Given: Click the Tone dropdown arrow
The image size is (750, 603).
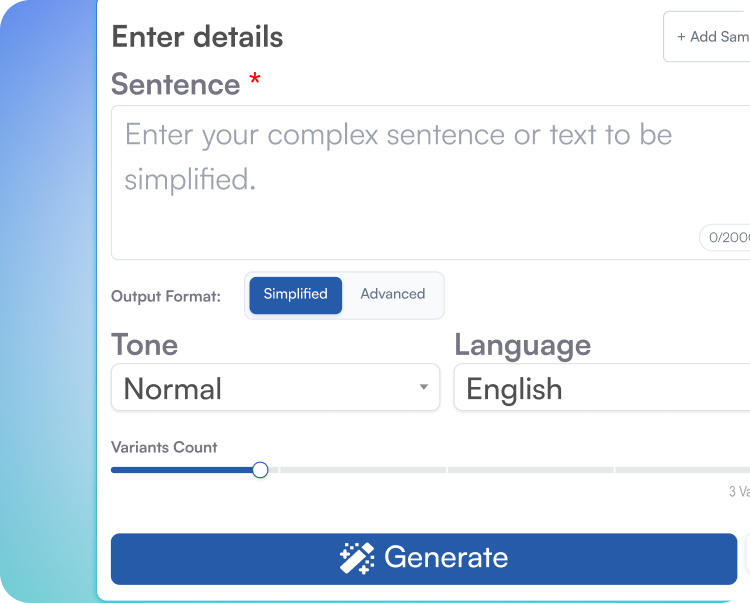Looking at the screenshot, I should pos(424,388).
